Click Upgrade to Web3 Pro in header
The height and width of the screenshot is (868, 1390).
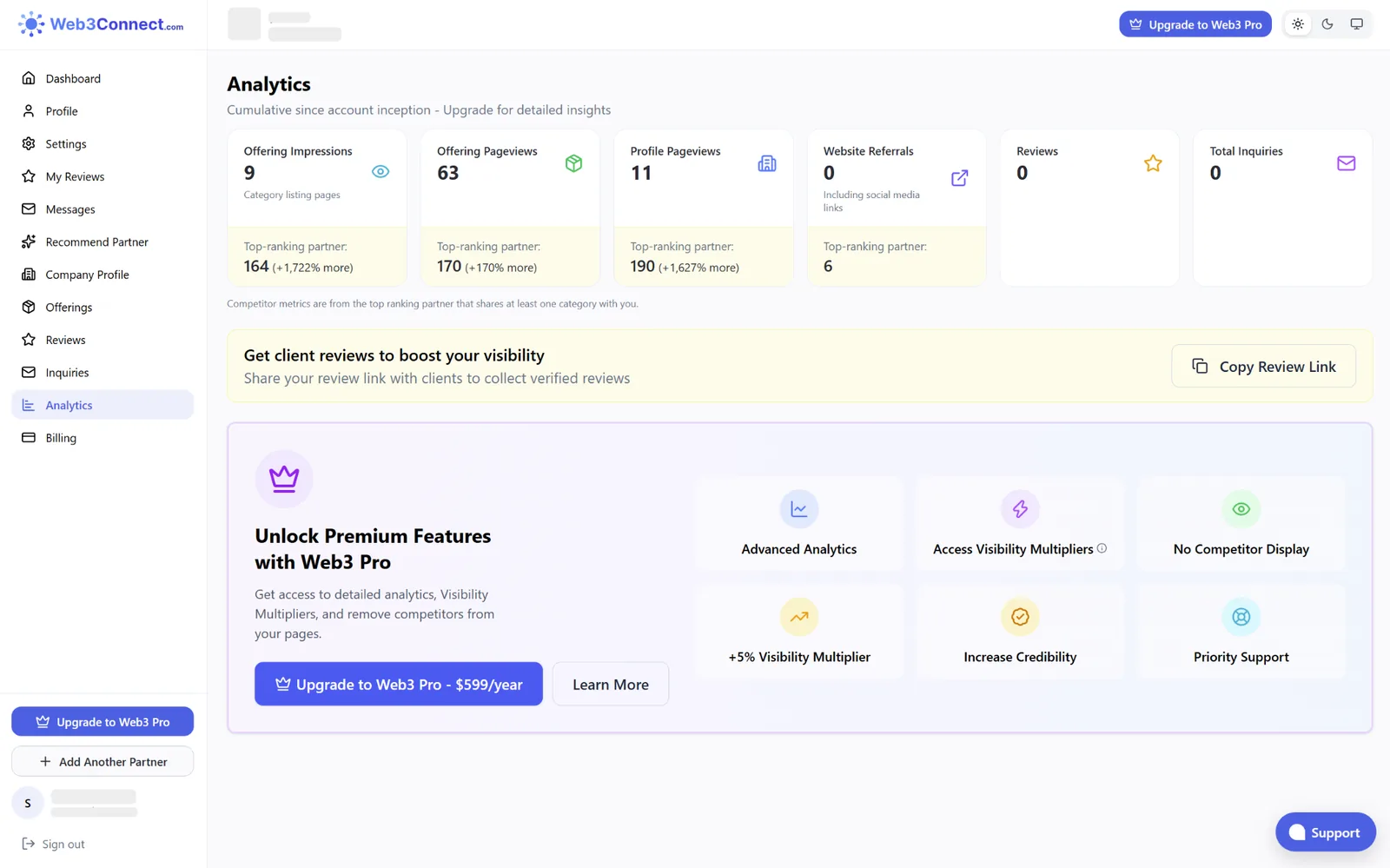click(x=1195, y=24)
